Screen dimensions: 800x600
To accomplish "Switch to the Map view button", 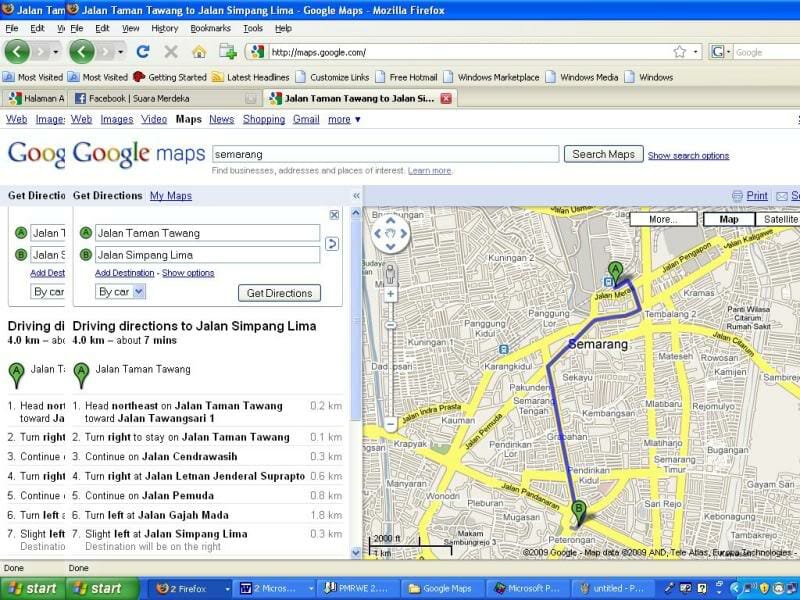I will point(729,219).
